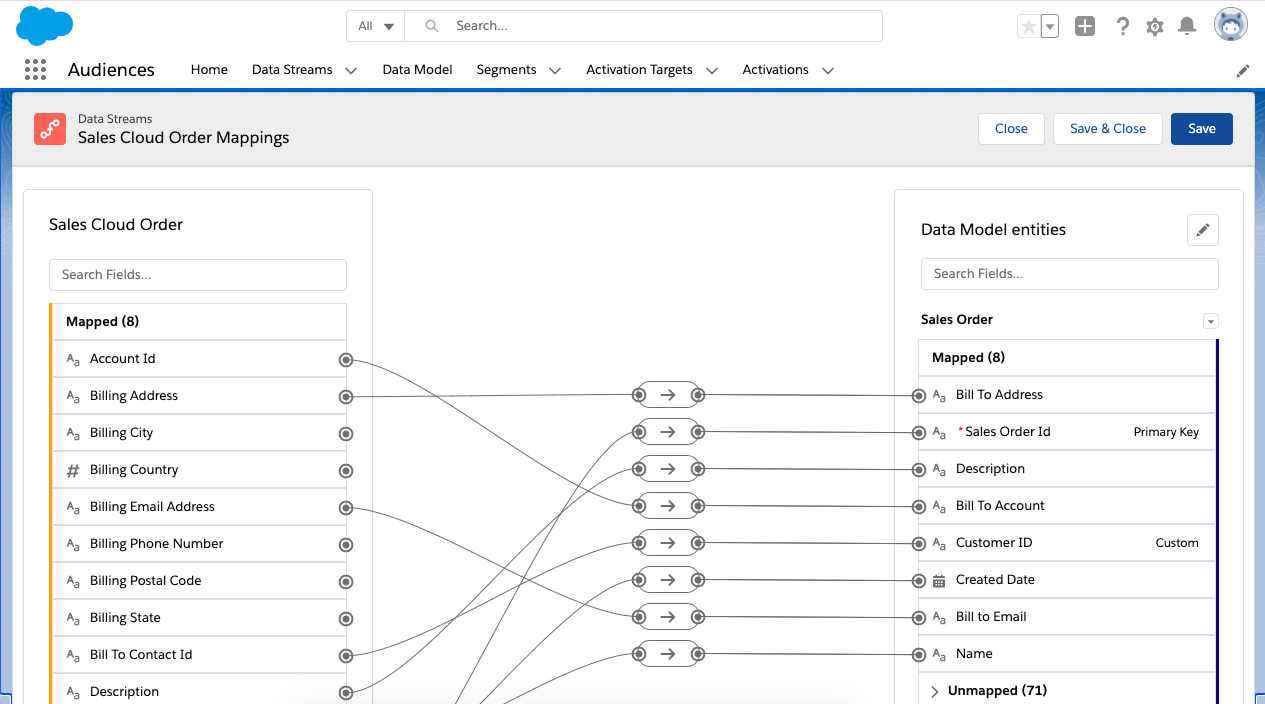Select the Bill To Account target field
Image resolution: width=1265 pixels, height=704 pixels.
[1066, 506]
